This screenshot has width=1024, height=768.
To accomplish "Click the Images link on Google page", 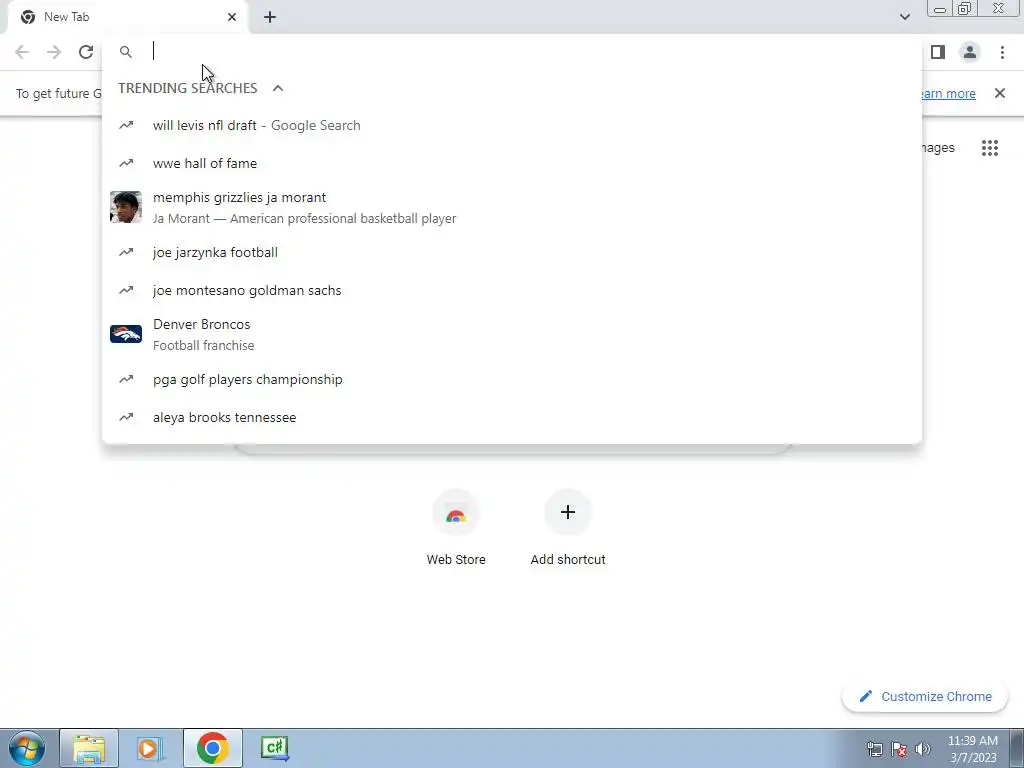I will (x=937, y=148).
